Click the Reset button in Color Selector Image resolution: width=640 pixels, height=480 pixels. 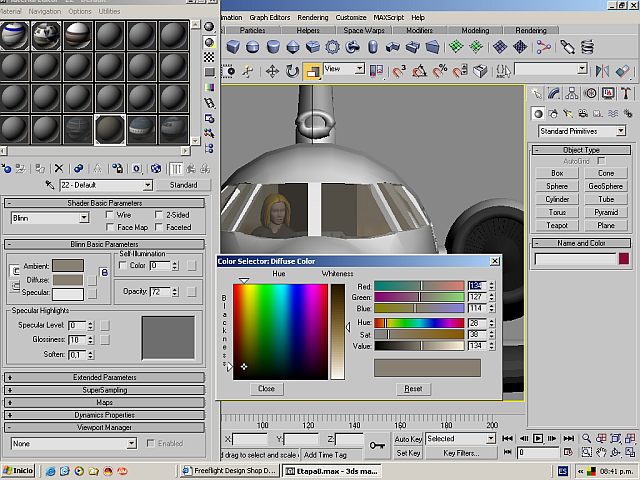pyautogui.click(x=413, y=389)
